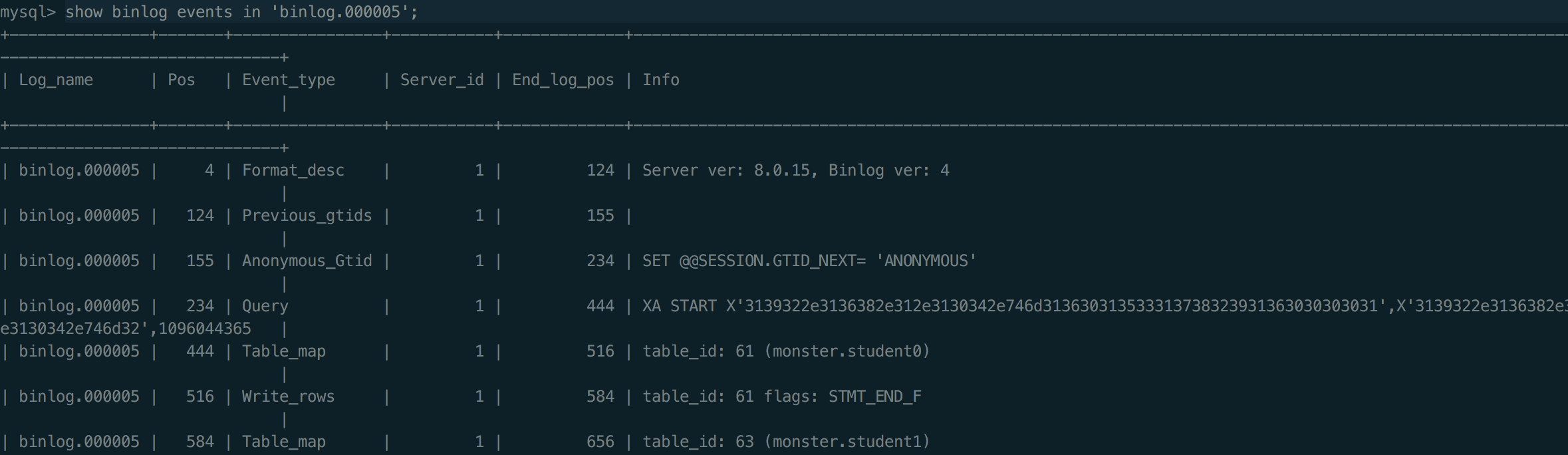Select the Anonymous_Gtid event type cell

307,261
